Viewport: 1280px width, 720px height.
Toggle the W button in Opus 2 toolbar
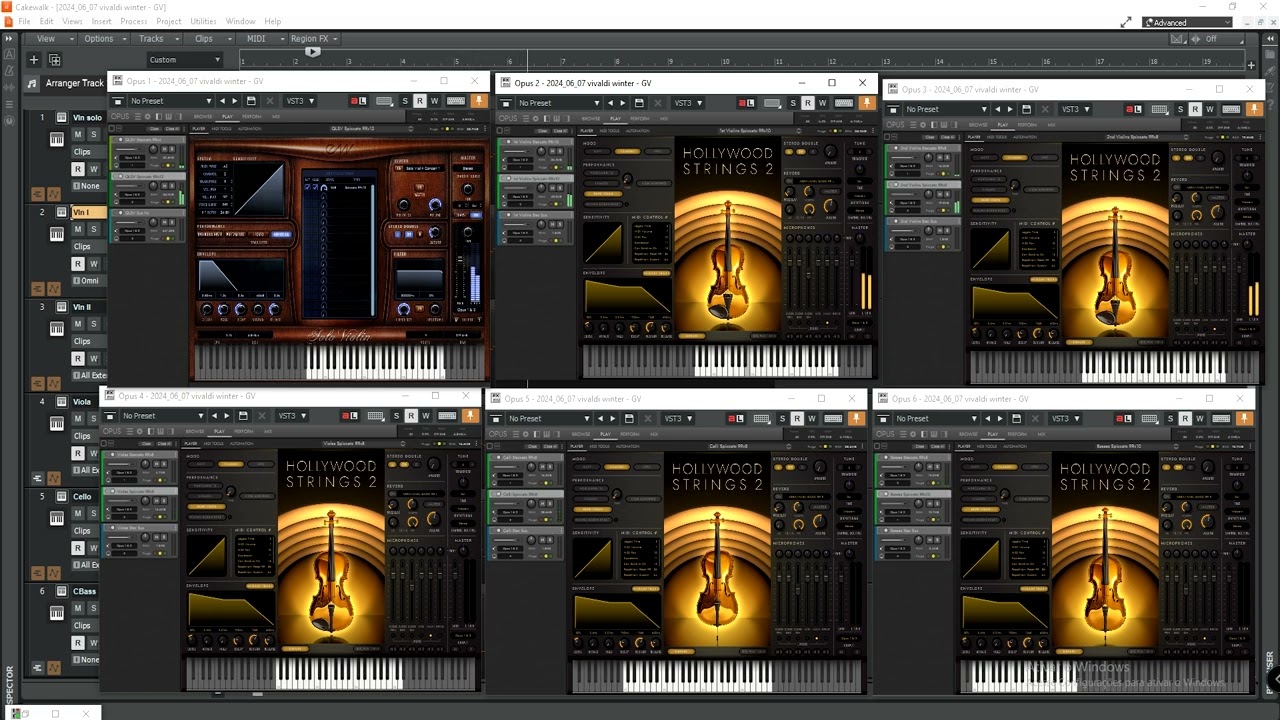coord(822,103)
